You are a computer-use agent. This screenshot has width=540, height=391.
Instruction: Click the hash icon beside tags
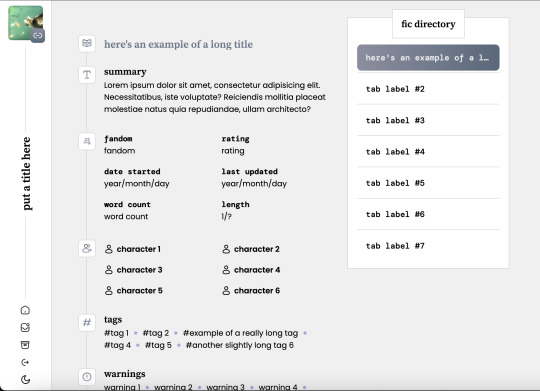click(x=87, y=322)
